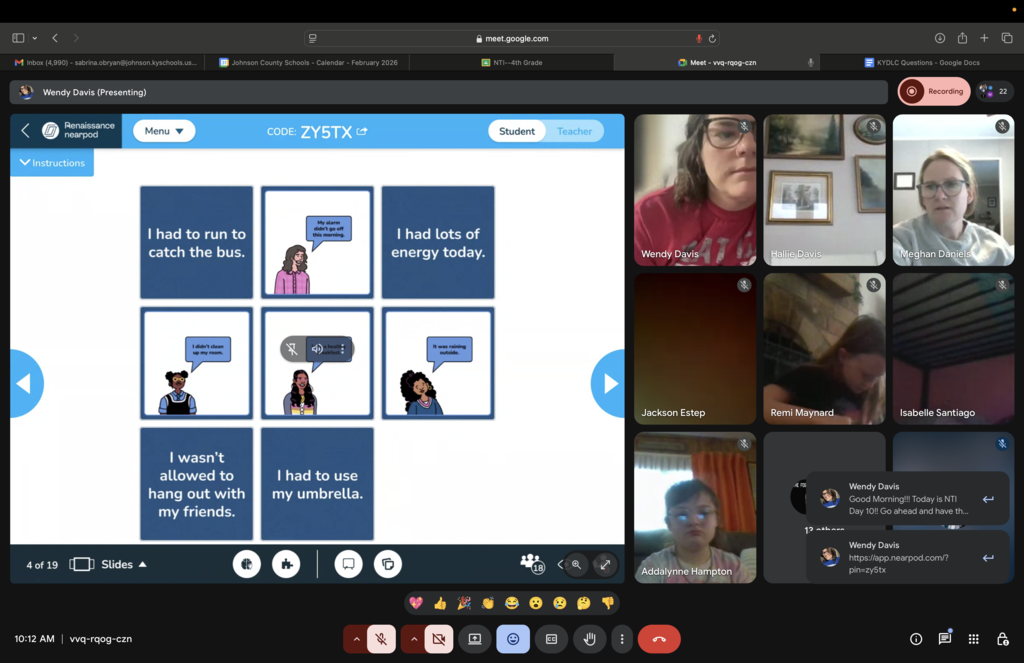Send the thumbs up emoji reaction
Viewport: 1024px width, 663px height.
pos(440,603)
